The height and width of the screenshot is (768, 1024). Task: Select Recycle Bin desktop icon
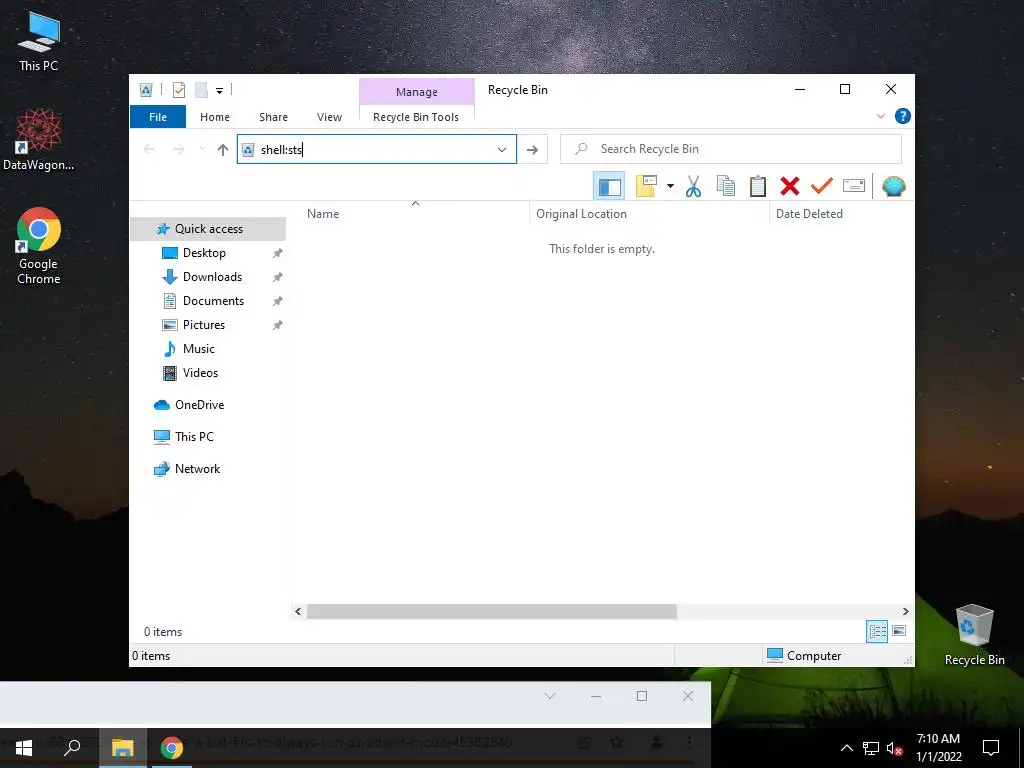click(x=974, y=635)
